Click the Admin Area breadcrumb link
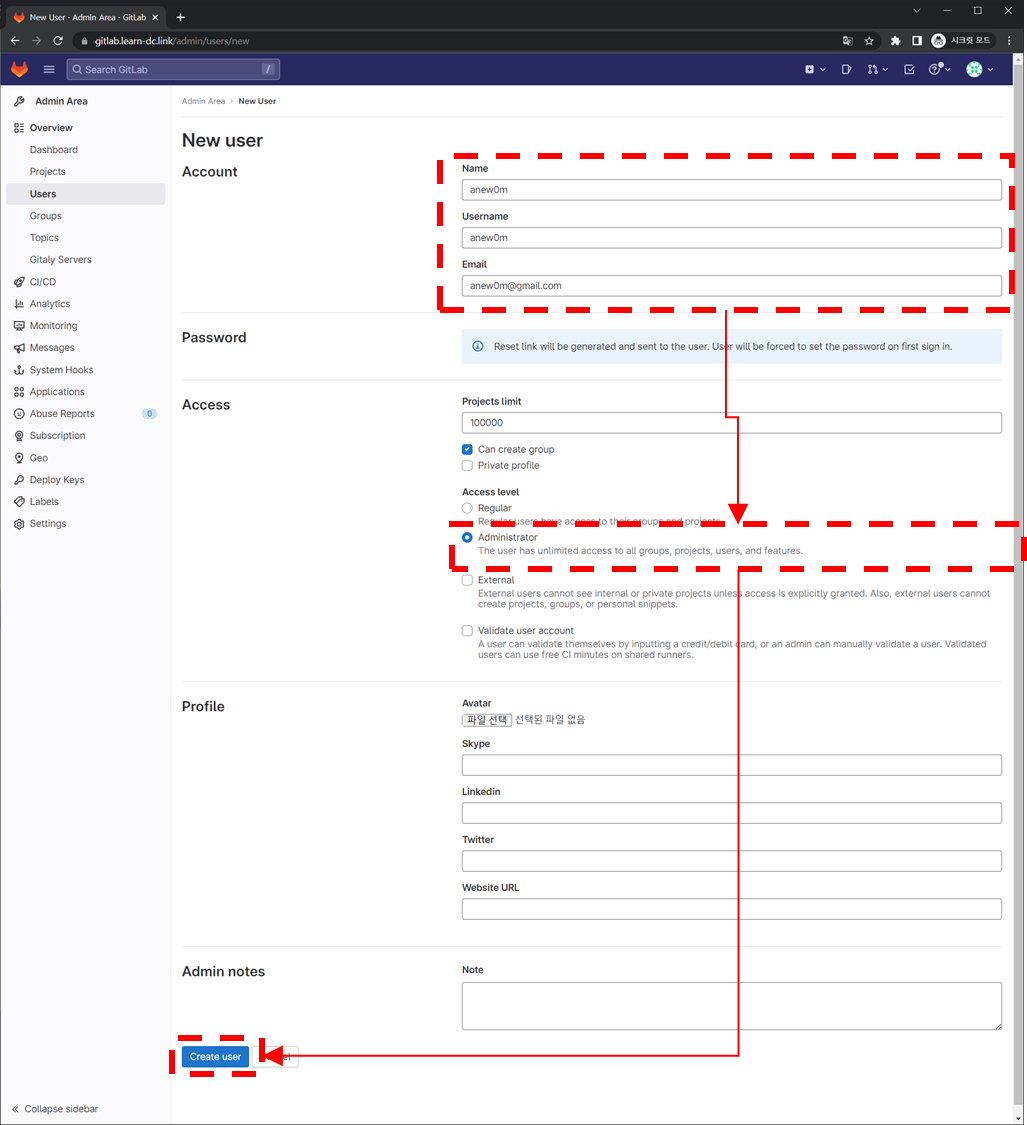 [x=203, y=101]
